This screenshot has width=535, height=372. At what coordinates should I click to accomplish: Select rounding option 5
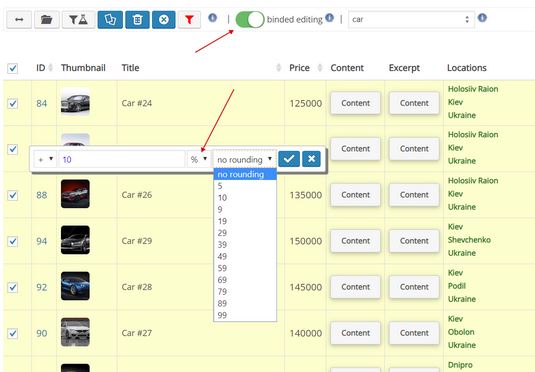(245, 186)
